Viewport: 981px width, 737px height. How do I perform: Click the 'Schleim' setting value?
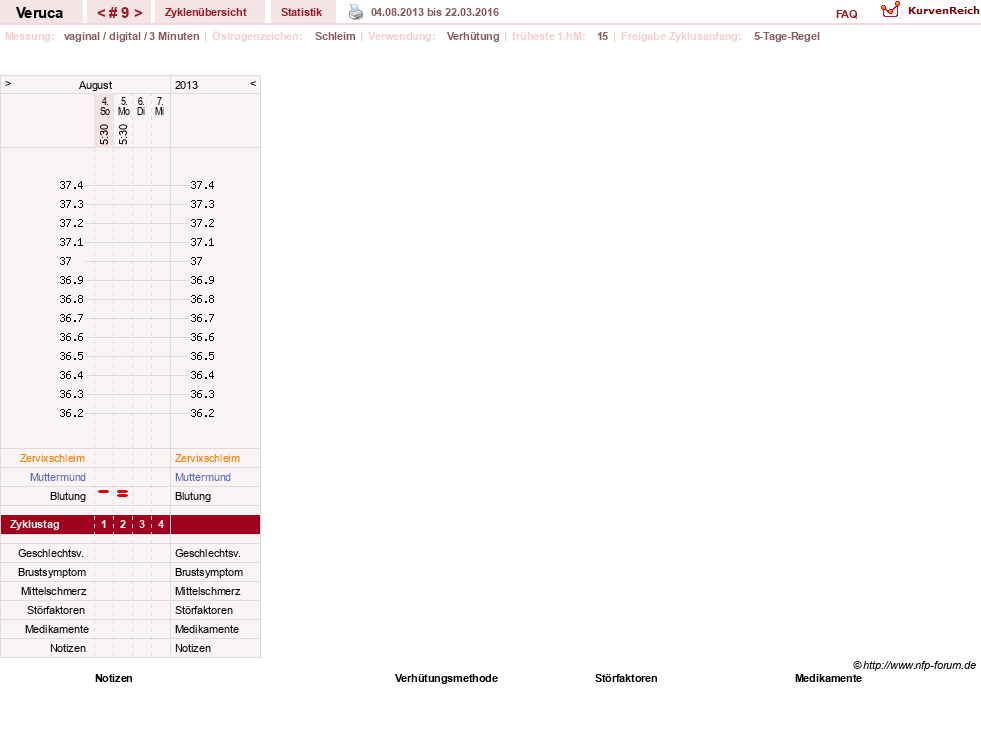tap(335, 36)
